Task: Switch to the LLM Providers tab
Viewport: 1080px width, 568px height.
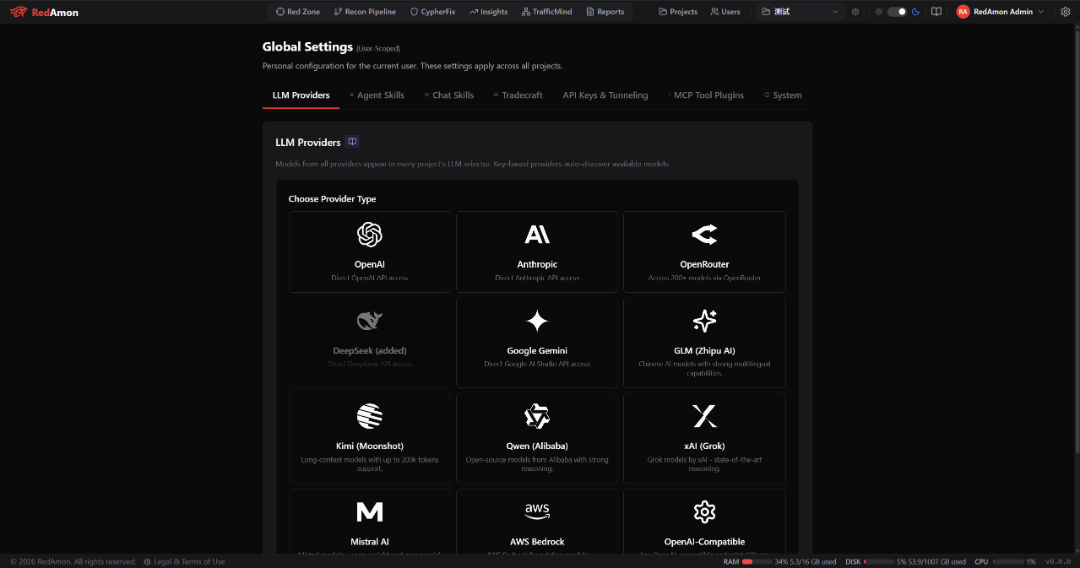Action: pos(301,95)
